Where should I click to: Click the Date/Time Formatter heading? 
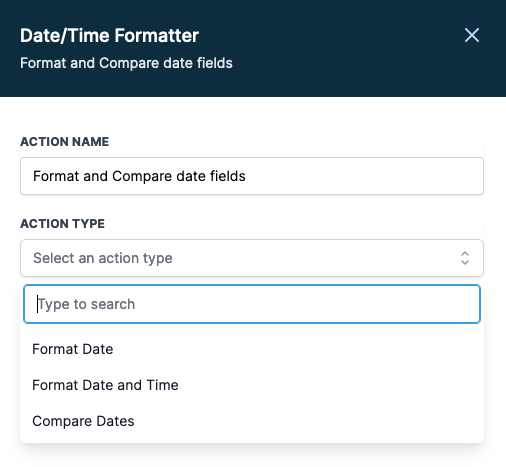pyautogui.click(x=109, y=36)
